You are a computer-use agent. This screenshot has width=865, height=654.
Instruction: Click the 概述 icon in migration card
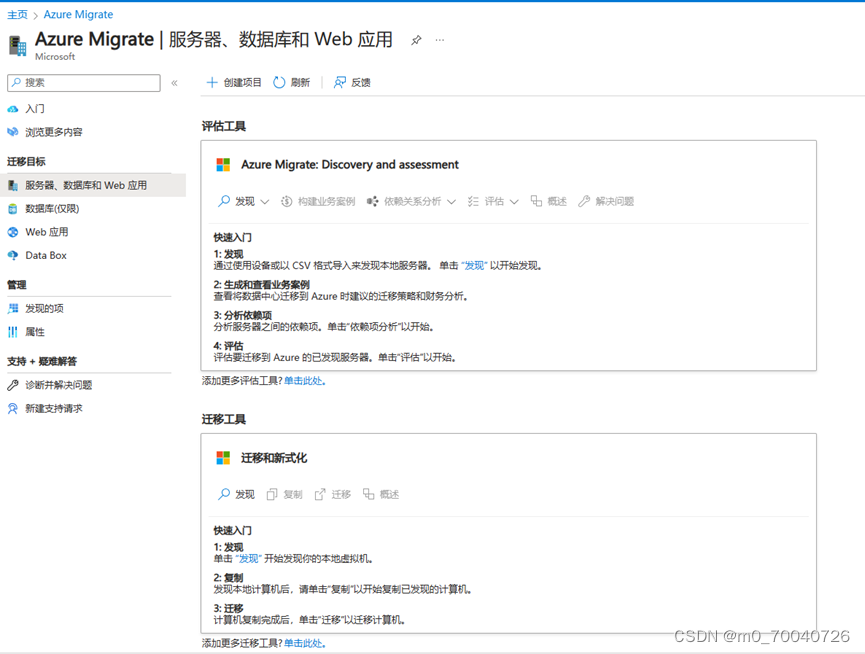369,494
